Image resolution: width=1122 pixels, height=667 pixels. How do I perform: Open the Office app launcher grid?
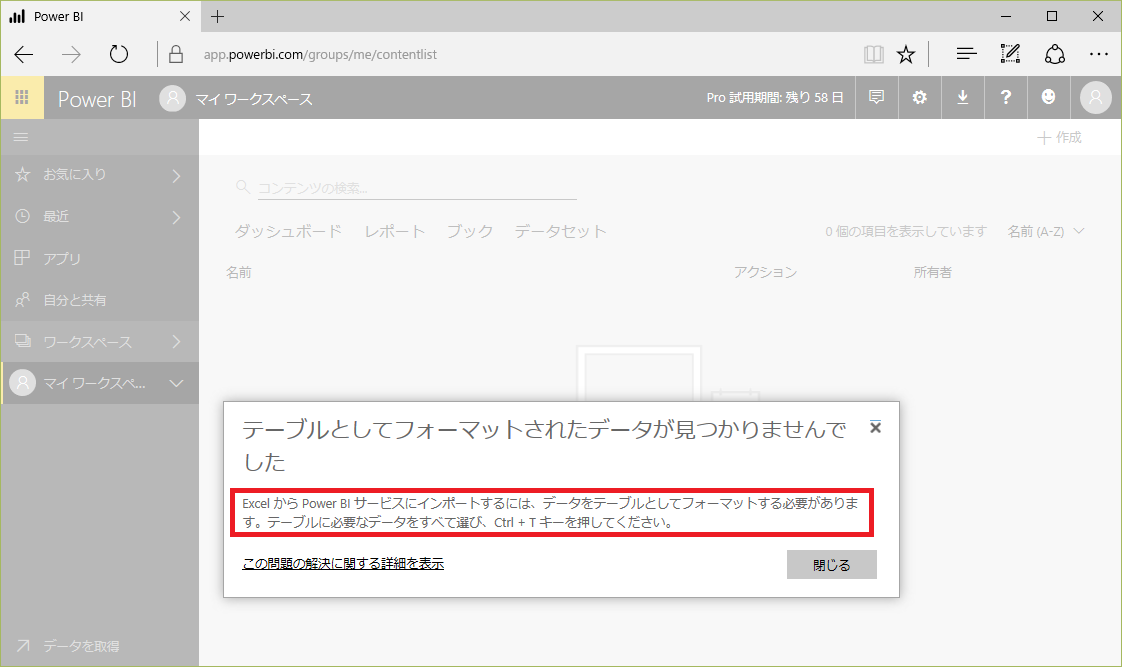[x=21, y=97]
